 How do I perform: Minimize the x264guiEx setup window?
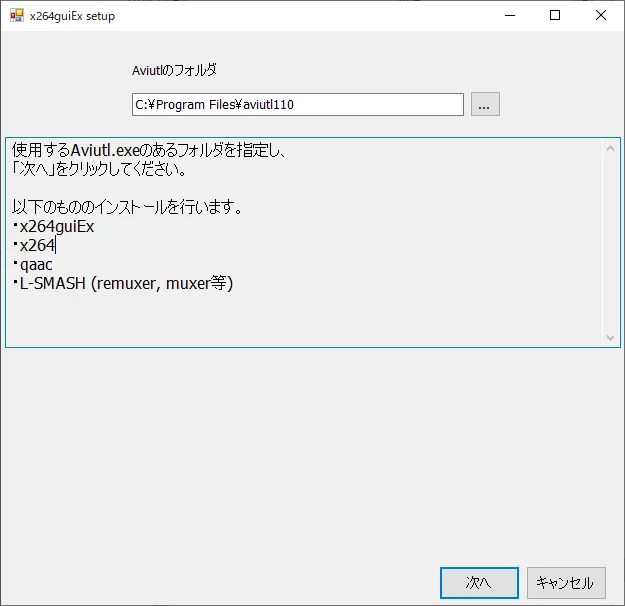pyautogui.click(x=509, y=16)
